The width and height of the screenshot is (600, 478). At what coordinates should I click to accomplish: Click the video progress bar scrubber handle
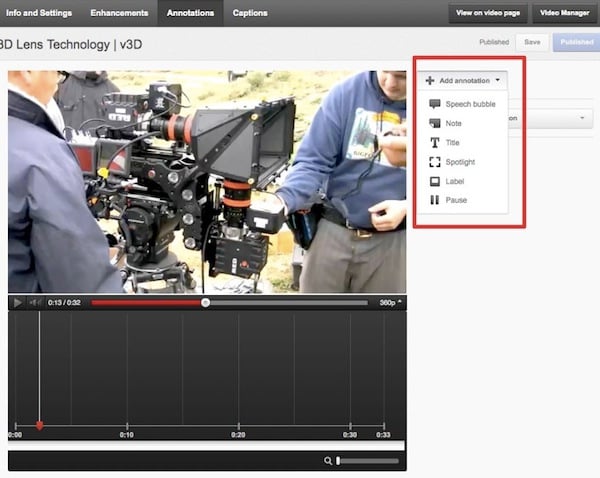(205, 302)
